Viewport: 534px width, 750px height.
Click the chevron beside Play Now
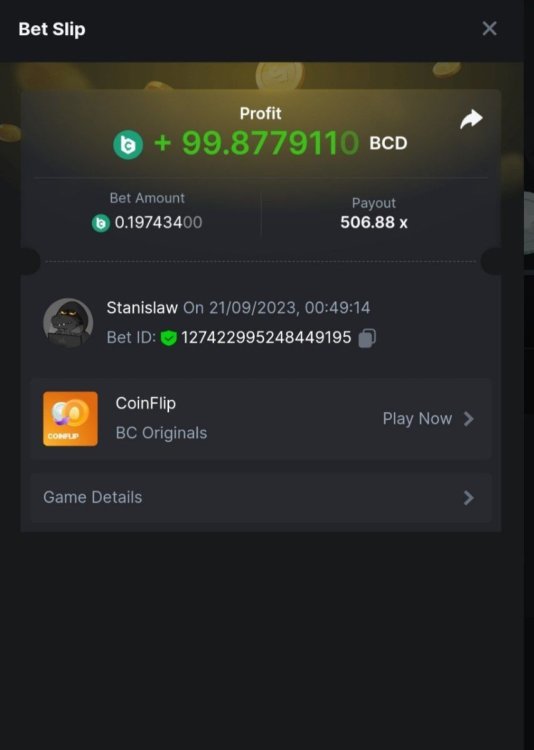tap(469, 419)
